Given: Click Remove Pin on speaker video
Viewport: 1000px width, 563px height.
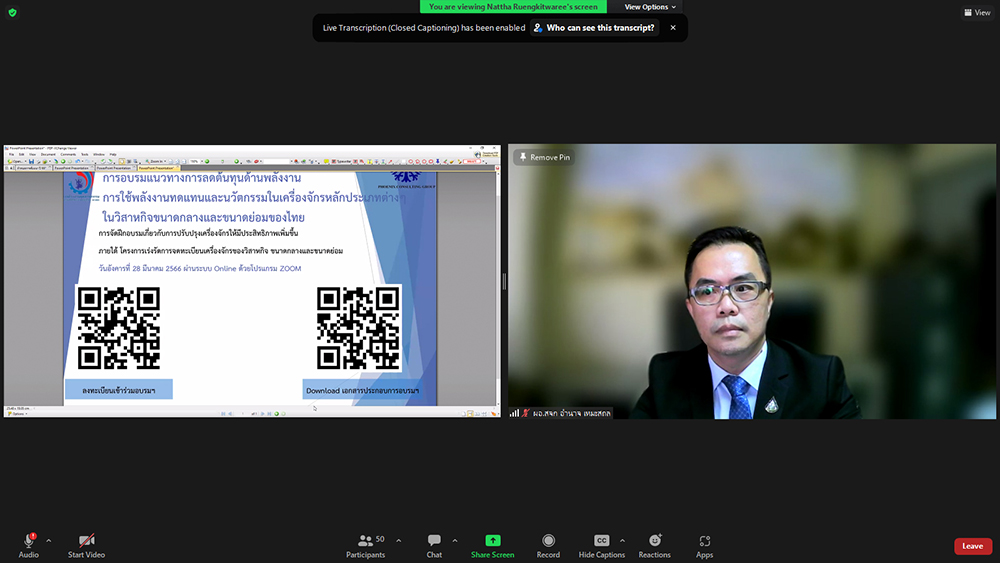Looking at the screenshot, I should (x=544, y=157).
